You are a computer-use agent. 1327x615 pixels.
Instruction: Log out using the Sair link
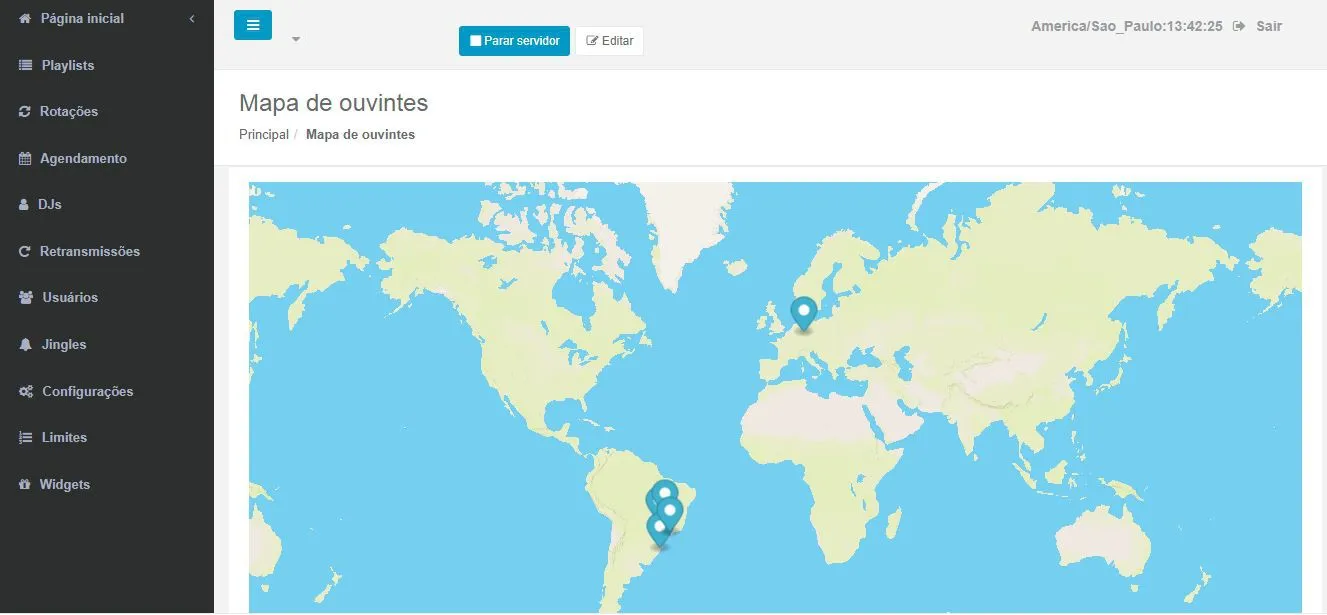click(x=1268, y=26)
